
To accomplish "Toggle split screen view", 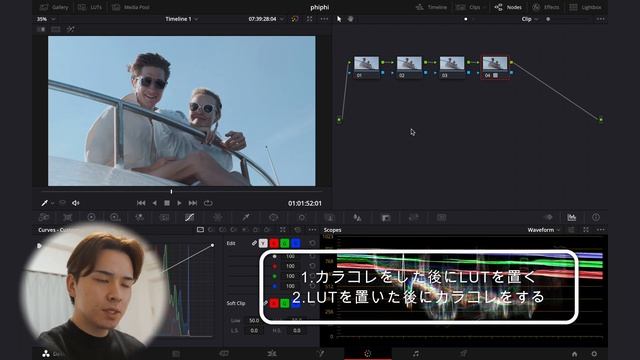I will tap(56, 29).
